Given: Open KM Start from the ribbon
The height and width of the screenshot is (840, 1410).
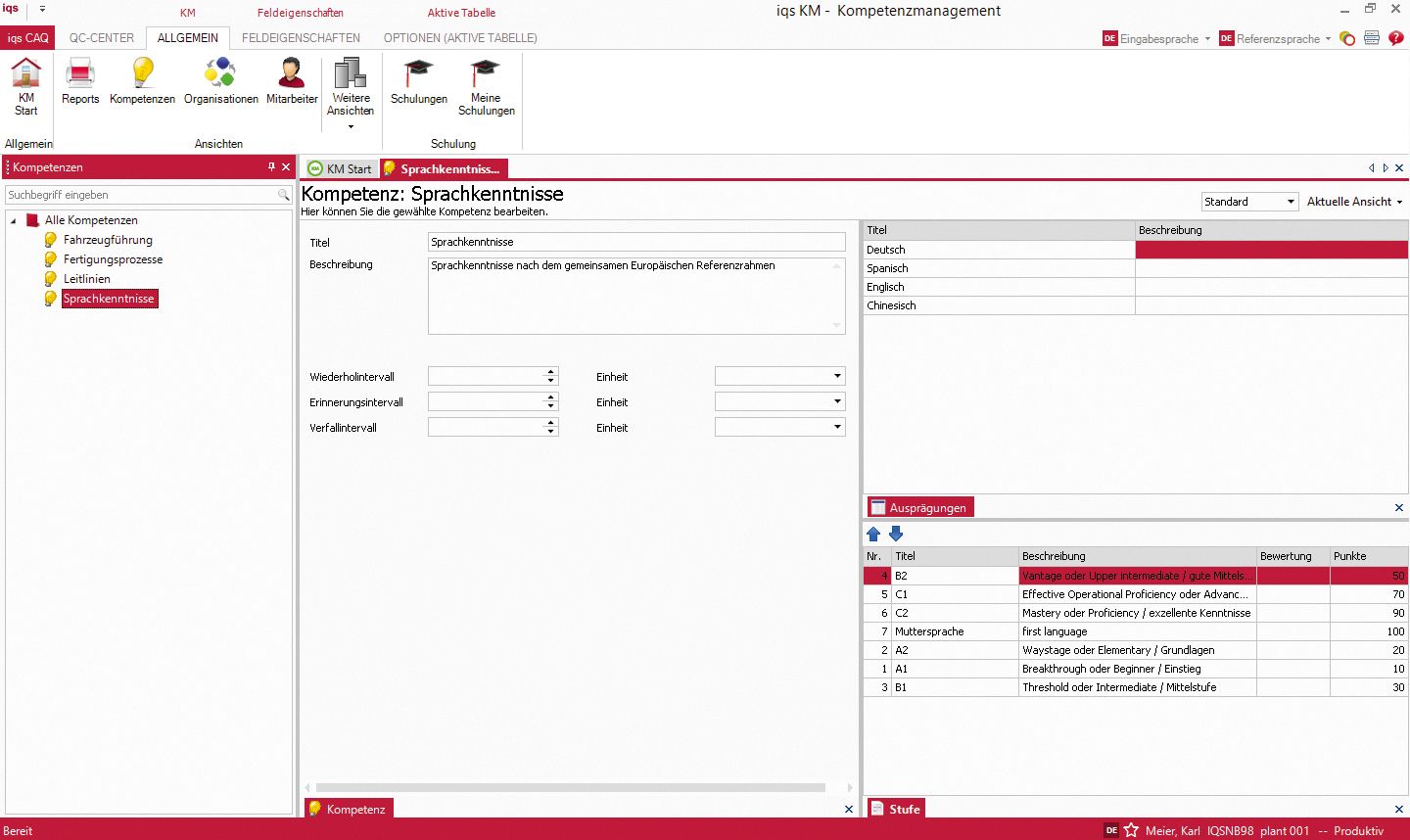Looking at the screenshot, I should tap(25, 86).
